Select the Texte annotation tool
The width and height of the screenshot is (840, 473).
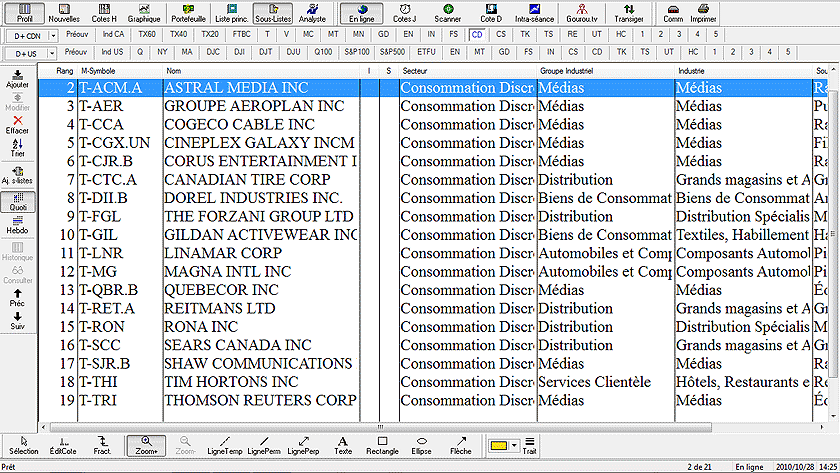coord(343,446)
